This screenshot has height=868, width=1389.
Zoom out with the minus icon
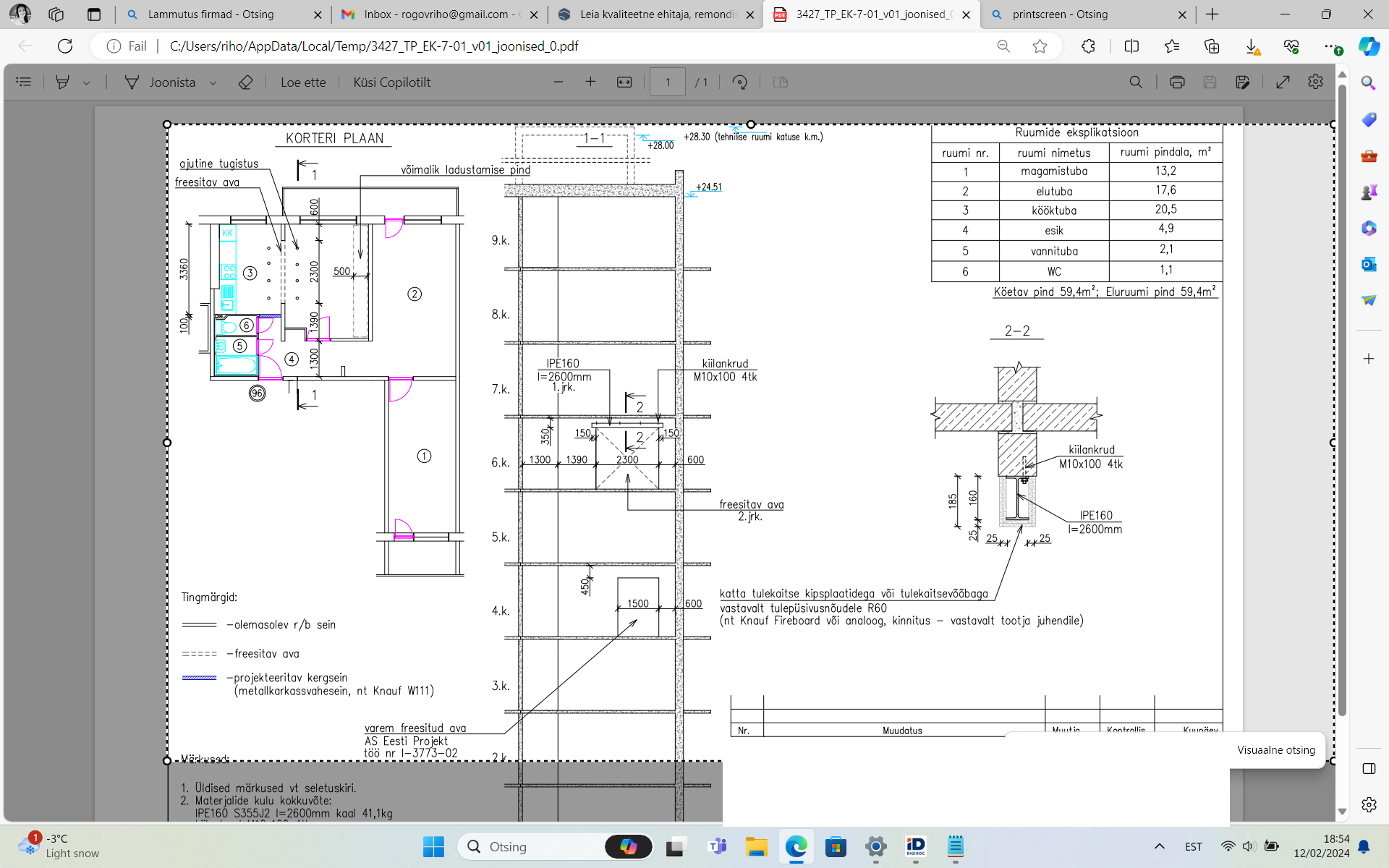tap(558, 82)
